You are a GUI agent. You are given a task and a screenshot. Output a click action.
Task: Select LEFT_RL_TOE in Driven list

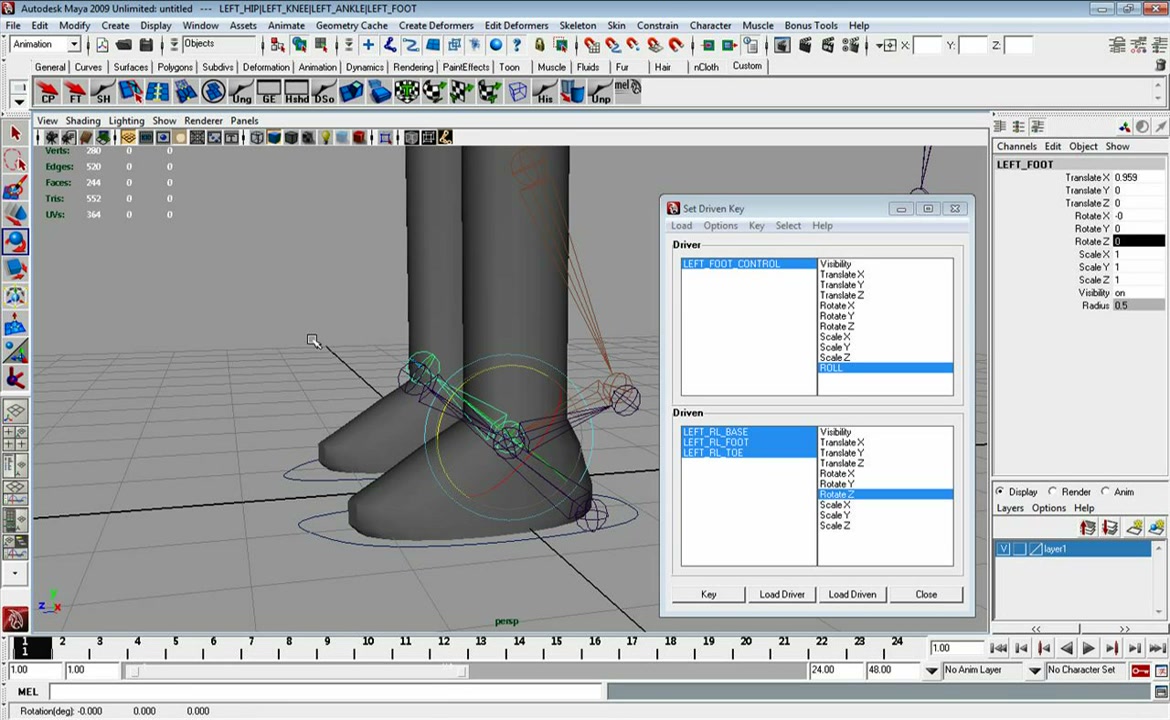click(x=748, y=453)
